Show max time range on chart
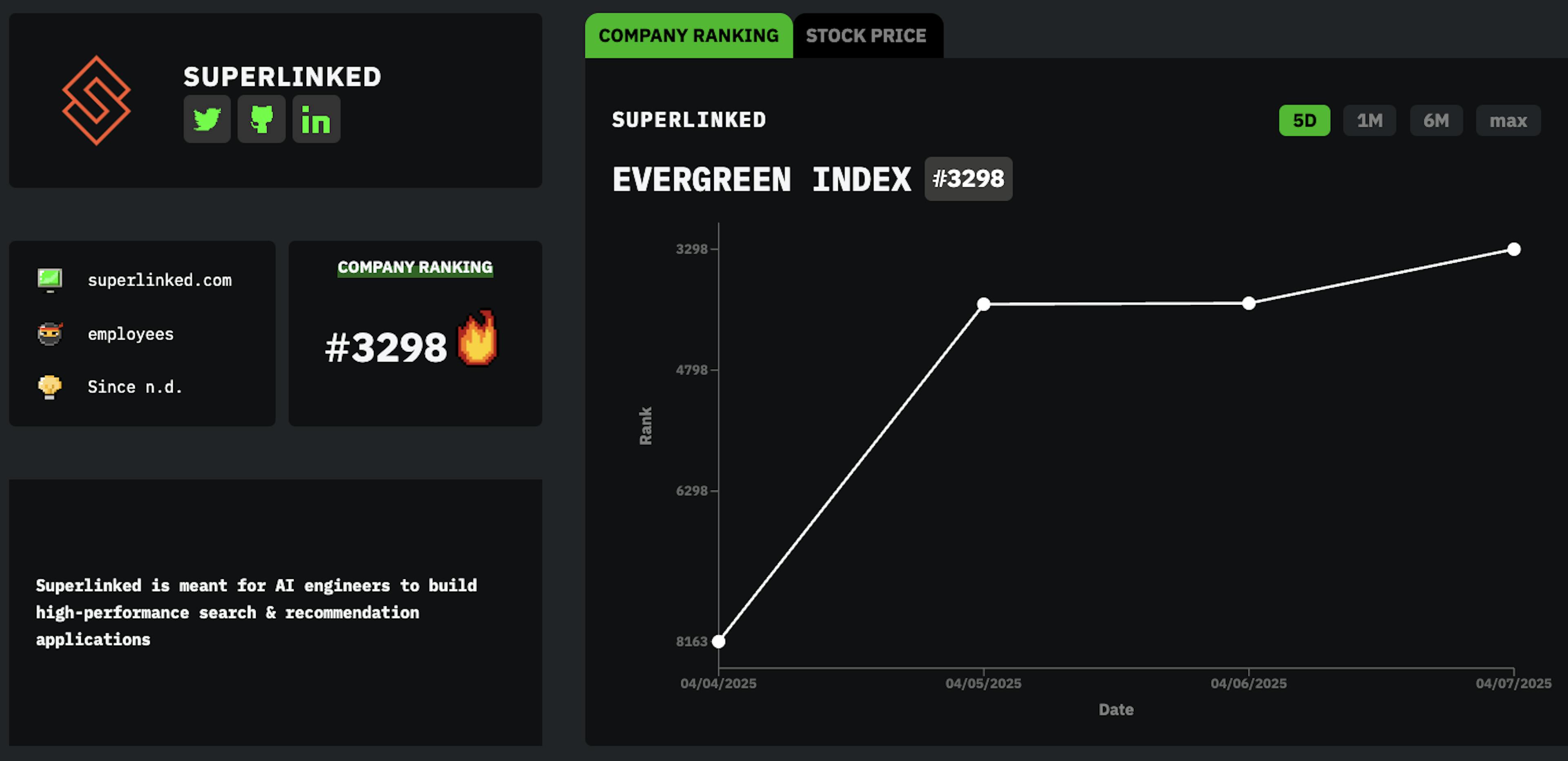Viewport: 1568px width, 761px height. [1508, 120]
